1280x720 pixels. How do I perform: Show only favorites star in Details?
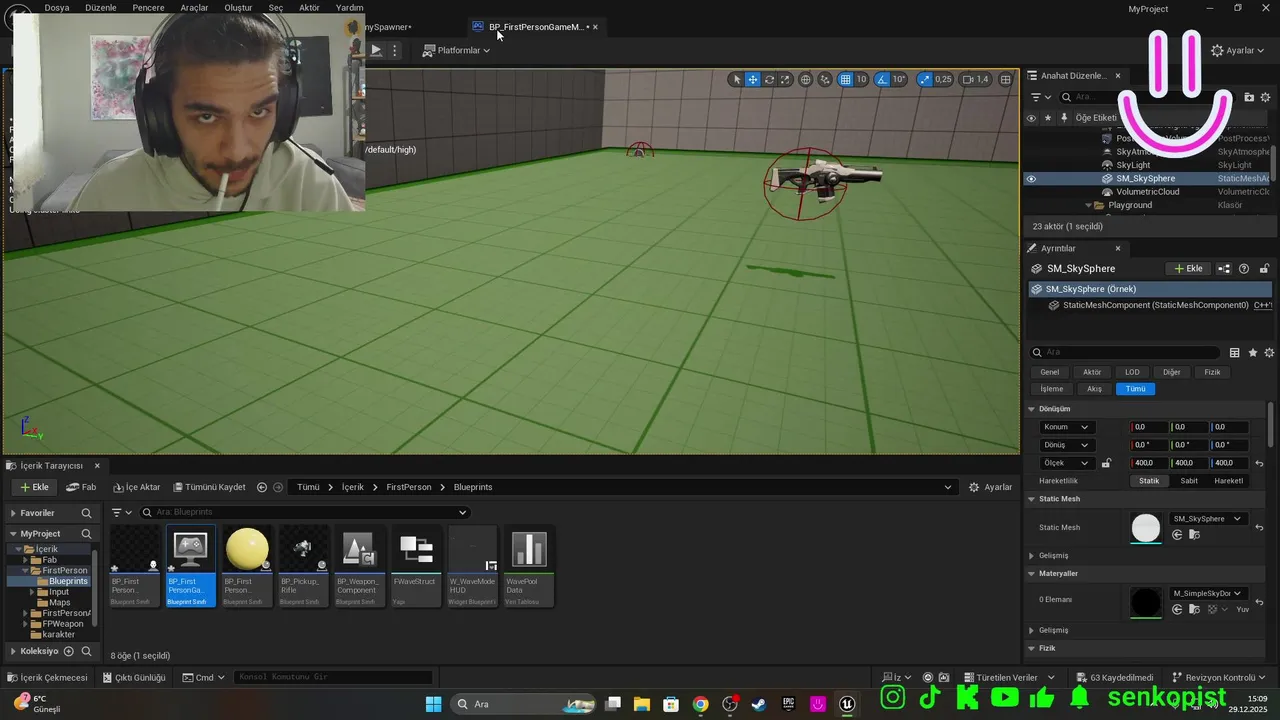point(1252,353)
